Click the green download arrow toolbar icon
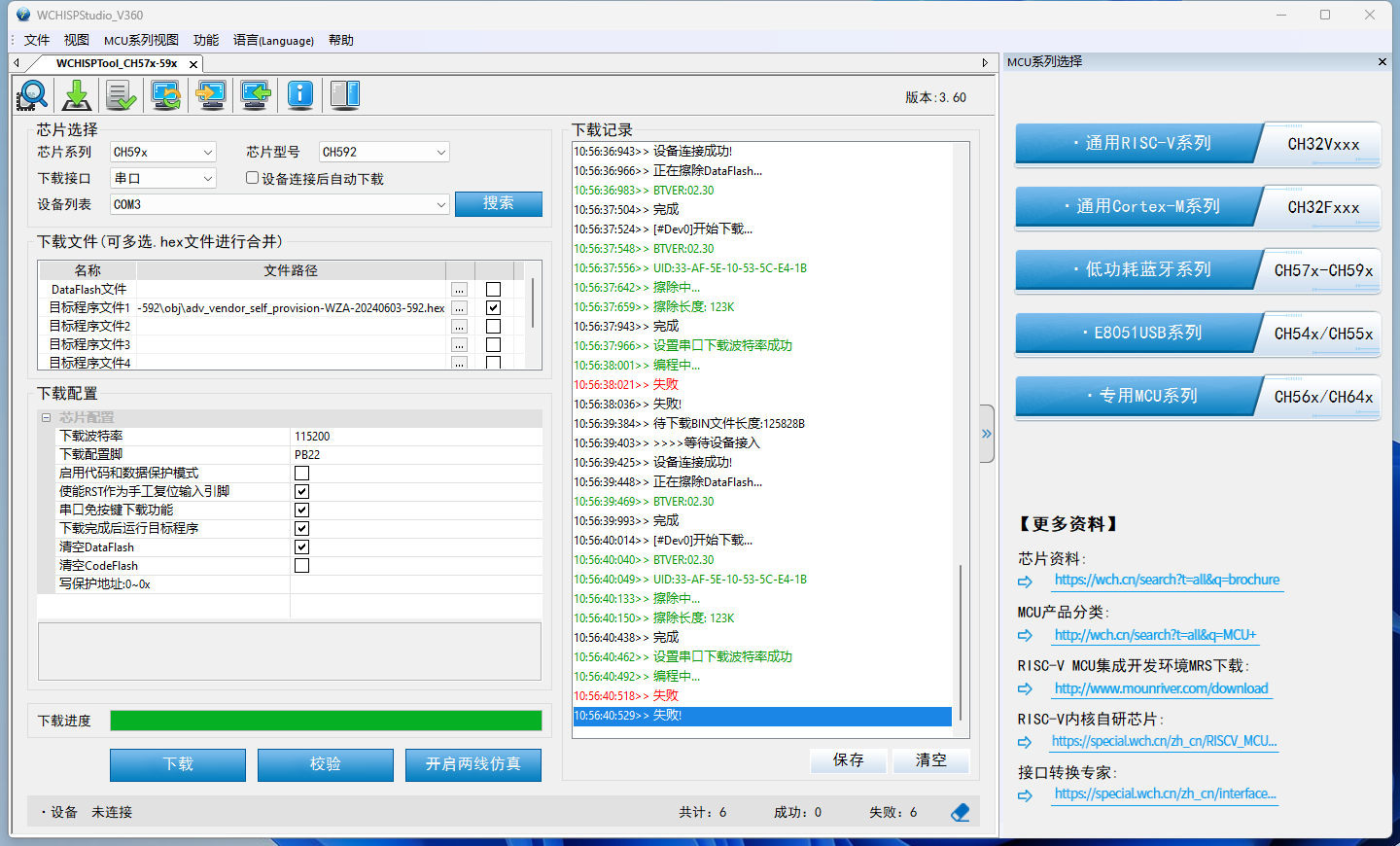Image resolution: width=1400 pixels, height=846 pixels. pyautogui.click(x=77, y=95)
